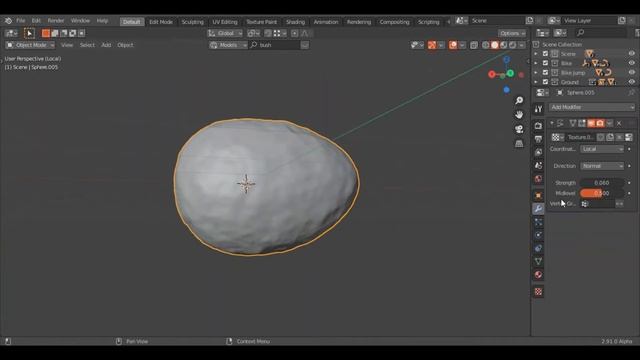
Task: Click the red X axis gizmo handle
Action: [x=492, y=74]
